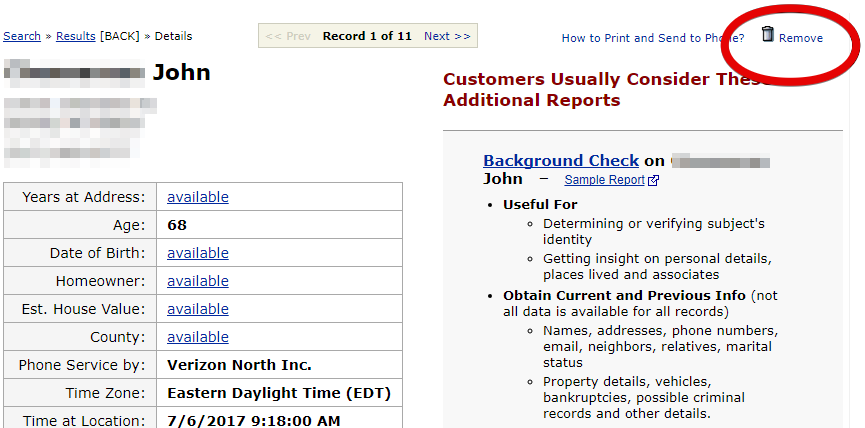Click the trash can icon beside Remove
This screenshot has width=865, height=428.
pos(767,34)
